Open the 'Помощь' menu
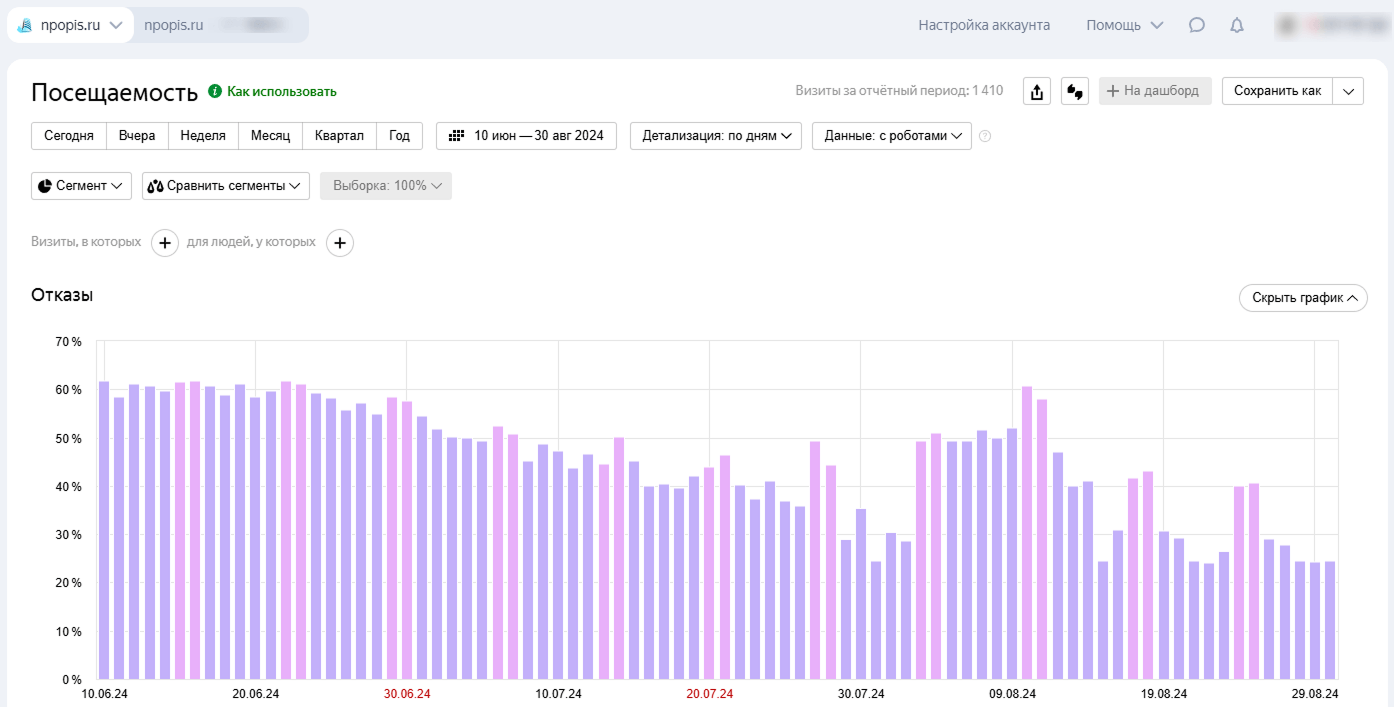The image size is (1394, 707). coord(1125,25)
